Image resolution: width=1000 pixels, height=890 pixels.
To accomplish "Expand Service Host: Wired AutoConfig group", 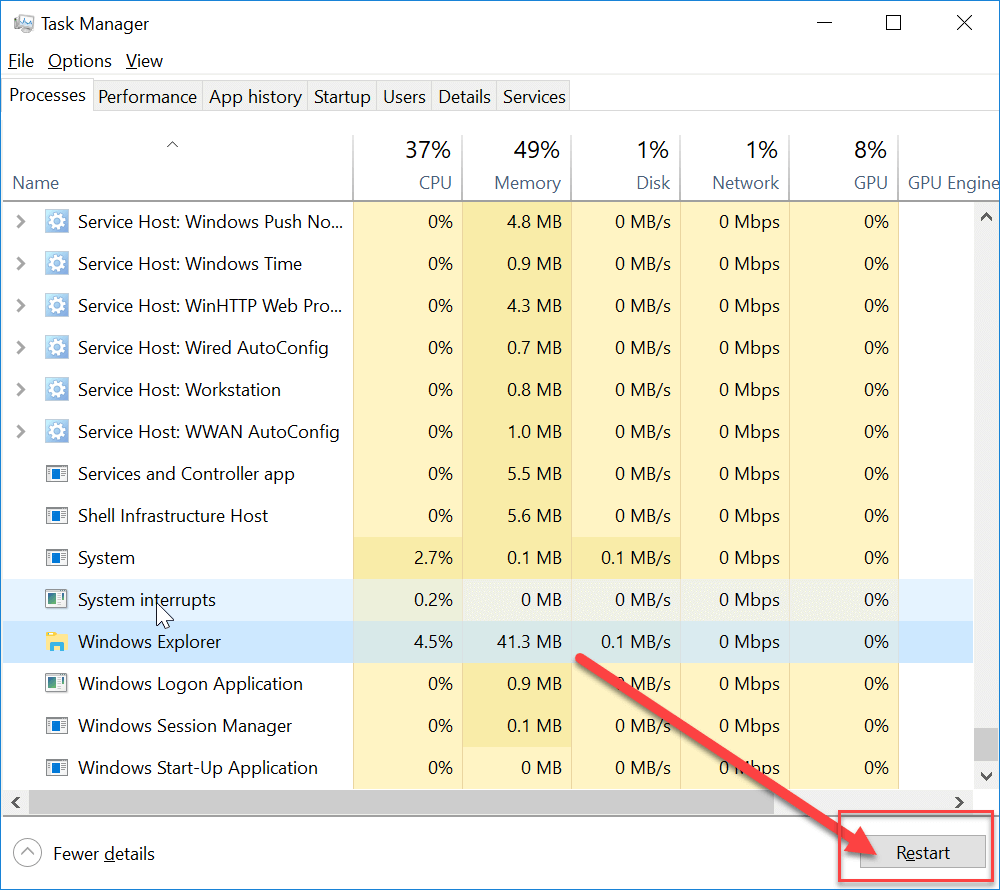I will [21, 348].
